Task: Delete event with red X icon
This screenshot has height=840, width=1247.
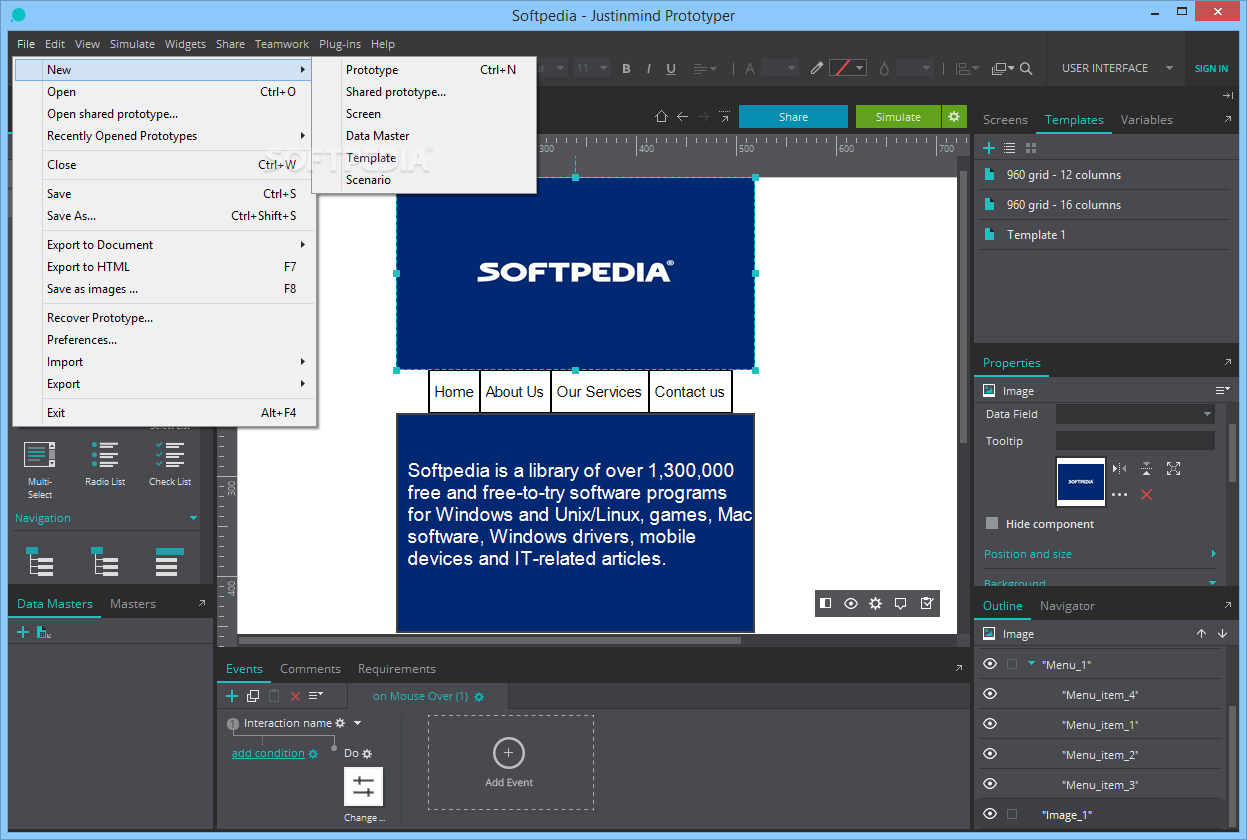Action: click(x=295, y=696)
